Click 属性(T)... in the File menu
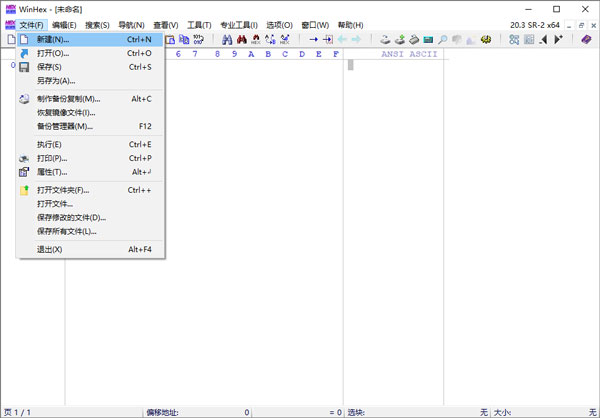600x418 pixels. click(52, 172)
